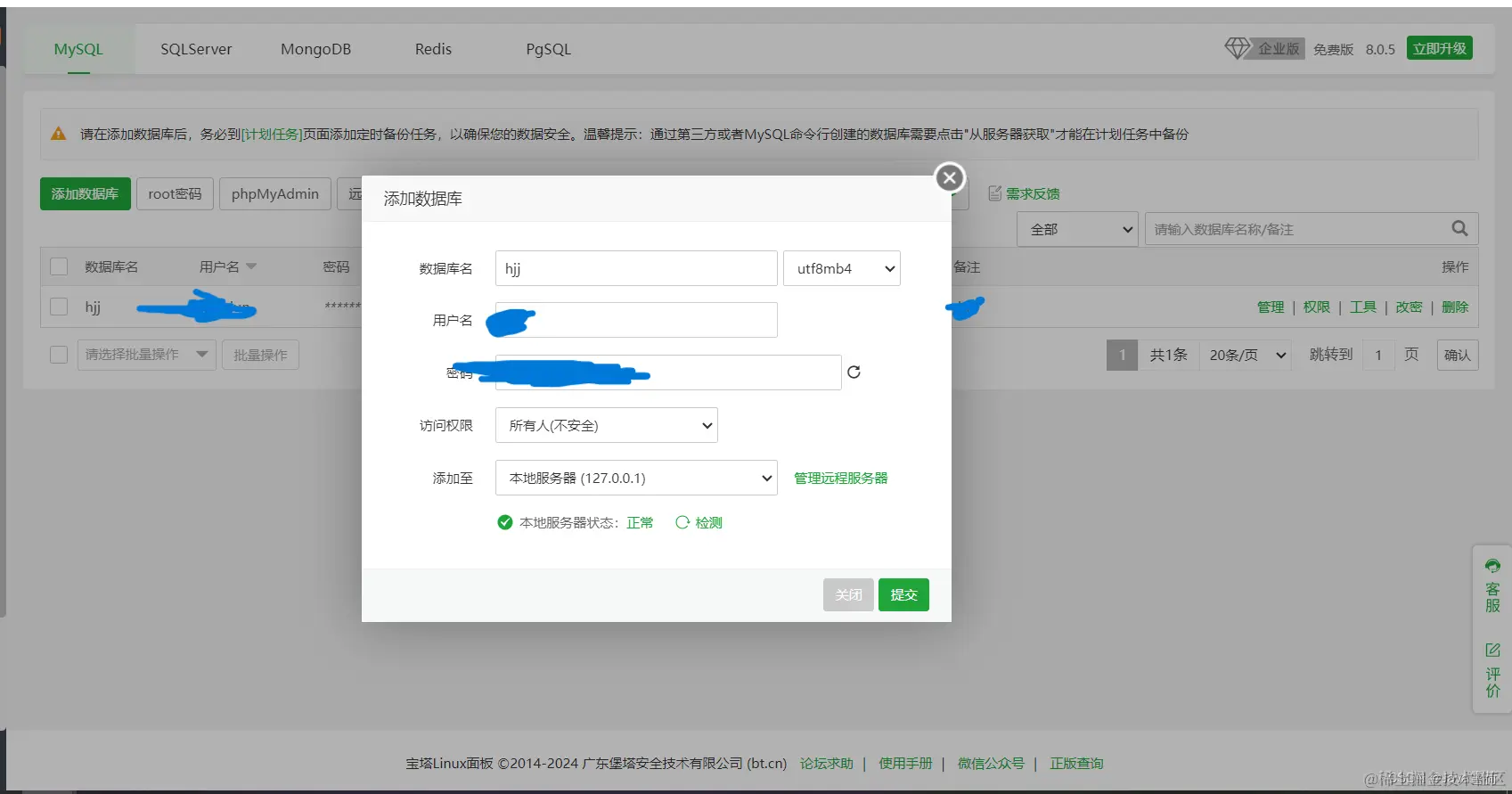Click the 免费版 label
1512x794 pixels.
[x=1333, y=49]
